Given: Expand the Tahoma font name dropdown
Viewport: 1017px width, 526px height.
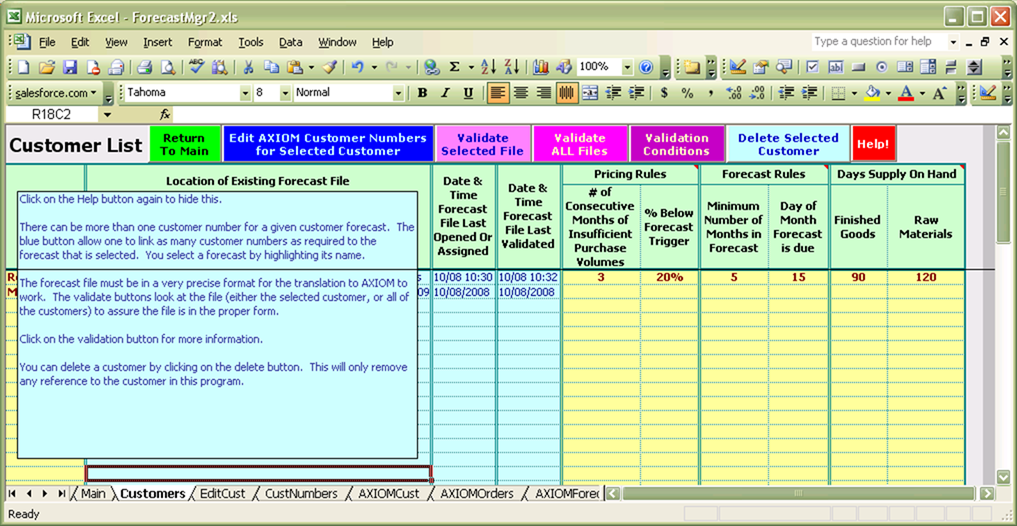Looking at the screenshot, I should pos(245,93).
